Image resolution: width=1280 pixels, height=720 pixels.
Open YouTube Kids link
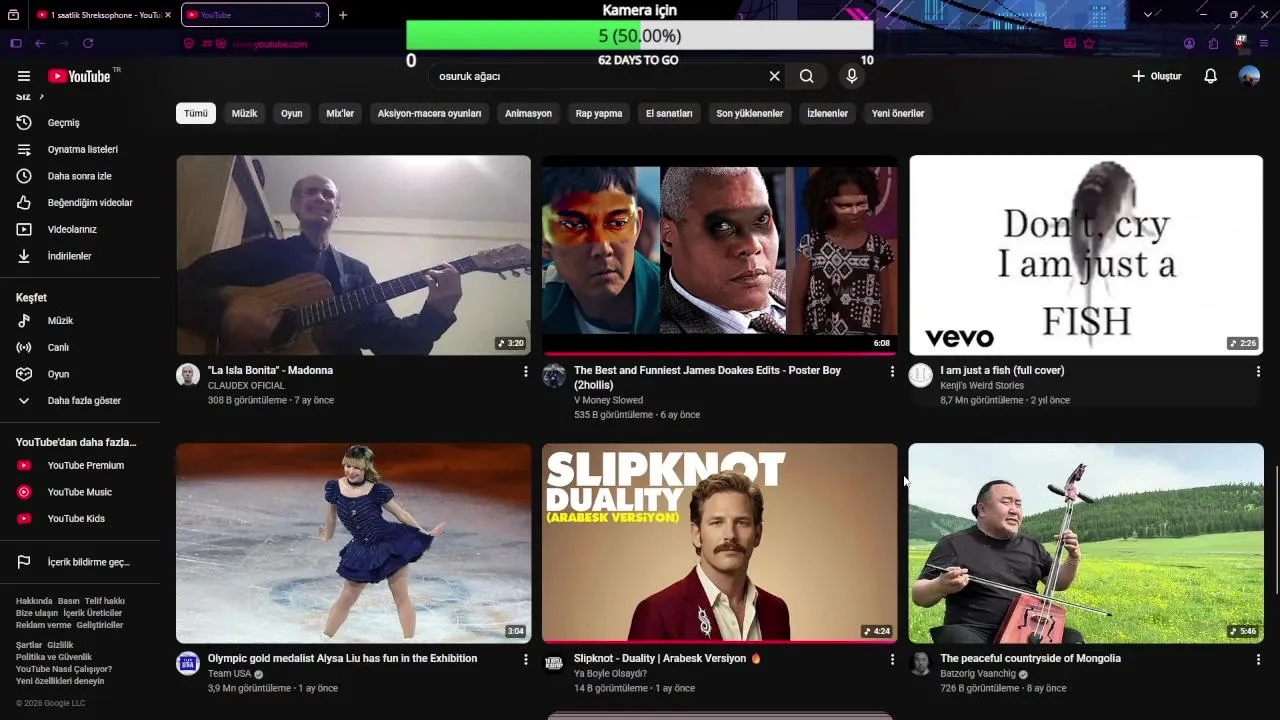pyautogui.click(x=80, y=519)
